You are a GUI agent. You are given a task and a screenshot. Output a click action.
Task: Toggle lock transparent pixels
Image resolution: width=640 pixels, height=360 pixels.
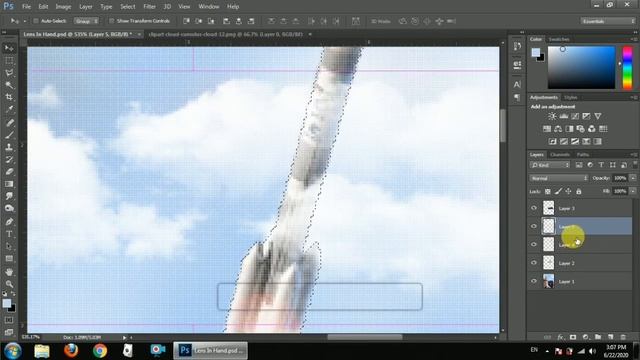tap(548, 191)
